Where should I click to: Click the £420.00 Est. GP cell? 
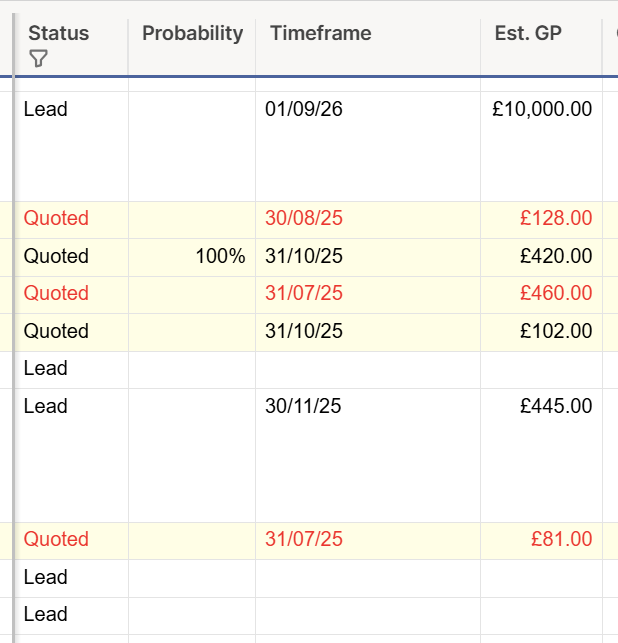pos(541,258)
